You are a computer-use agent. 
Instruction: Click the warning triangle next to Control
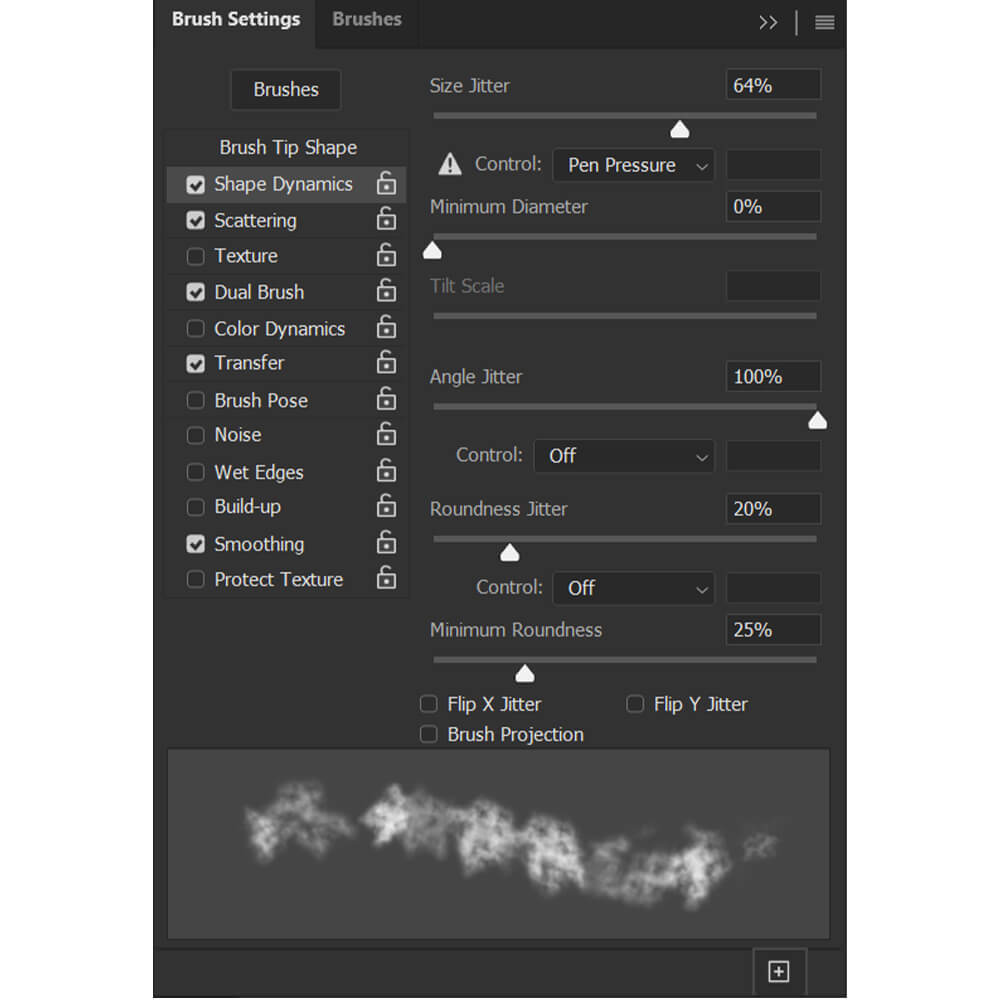[450, 165]
